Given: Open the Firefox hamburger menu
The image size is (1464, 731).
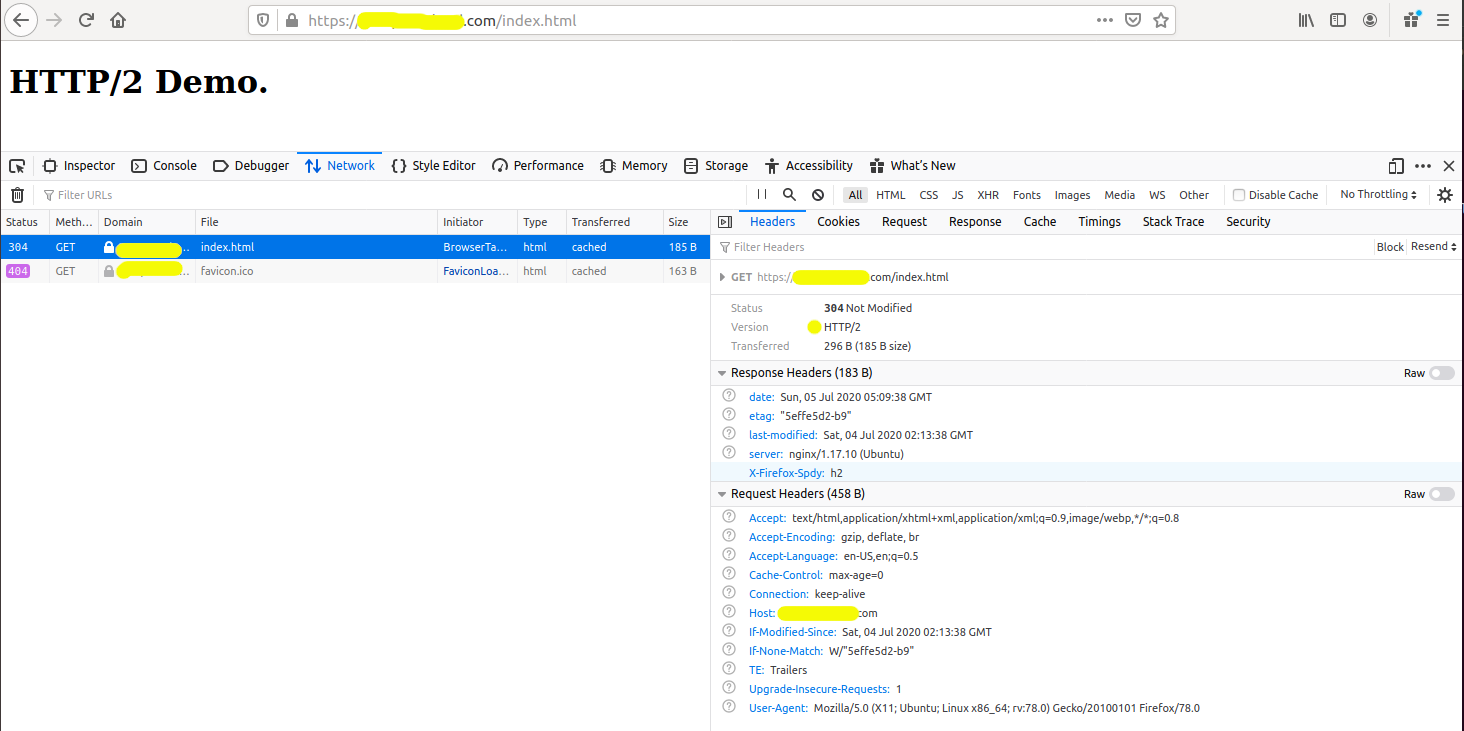Looking at the screenshot, I should click(1442, 20).
